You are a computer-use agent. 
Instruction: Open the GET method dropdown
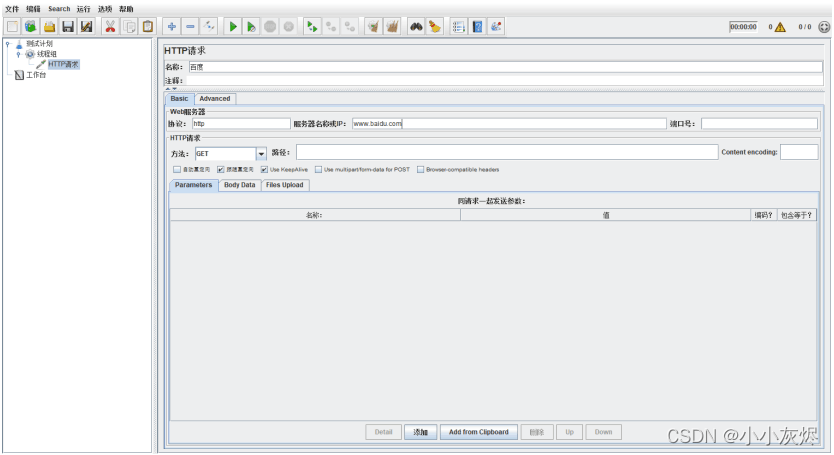click(261, 154)
